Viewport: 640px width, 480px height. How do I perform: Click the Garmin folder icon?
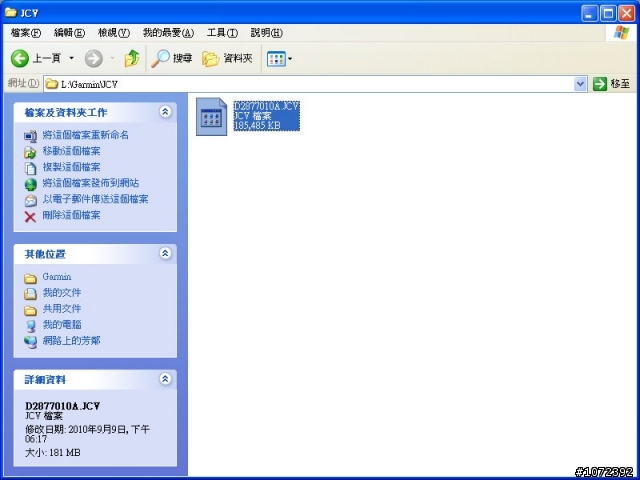[x=30, y=278]
